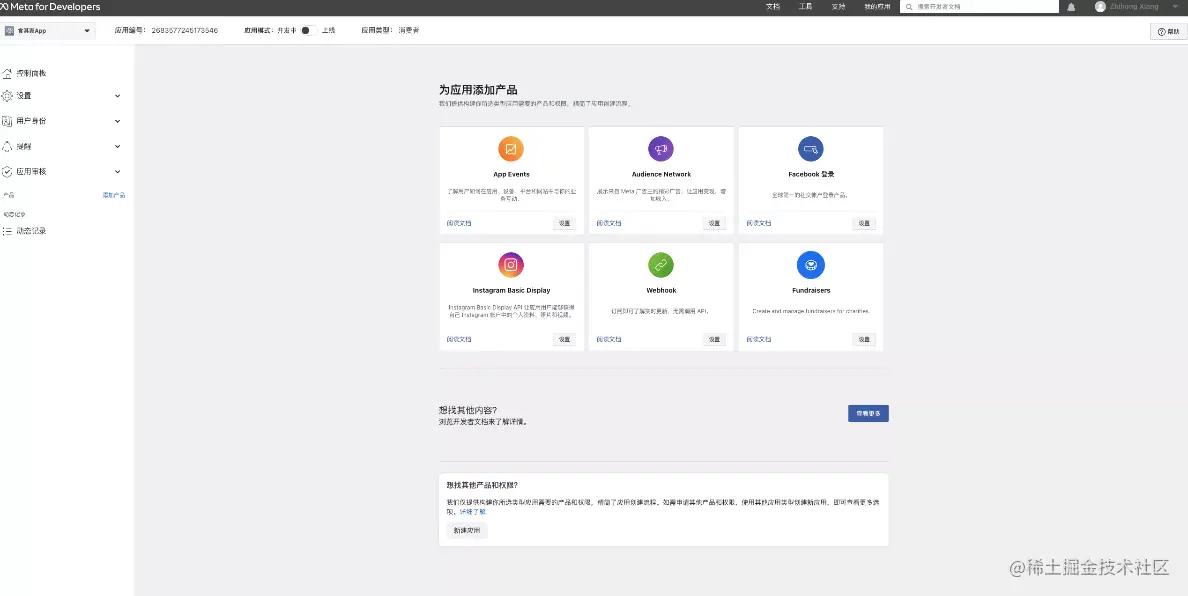This screenshot has height=596, width=1188.
Task: Open 文档 in the top navigation
Action: (x=773, y=7)
